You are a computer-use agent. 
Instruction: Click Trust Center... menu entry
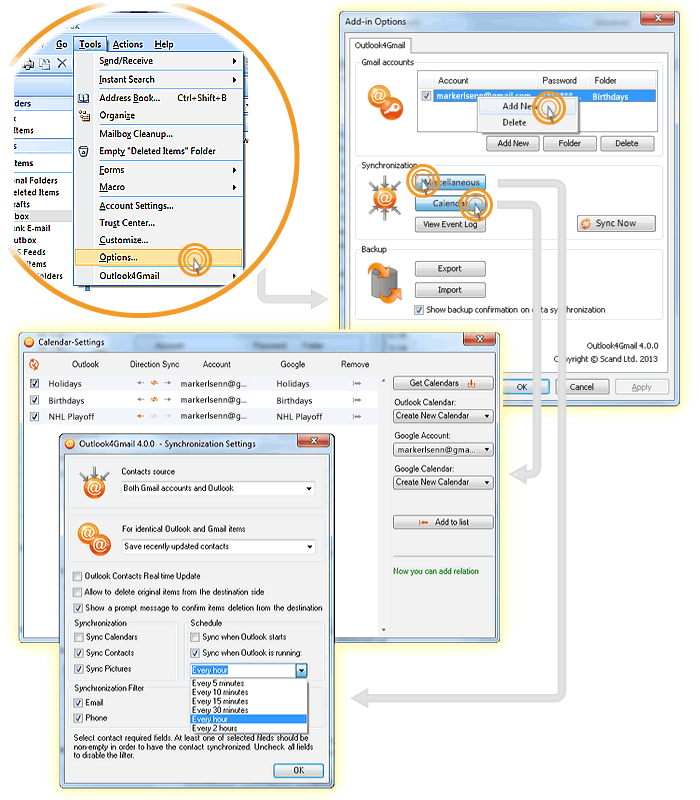[127, 223]
